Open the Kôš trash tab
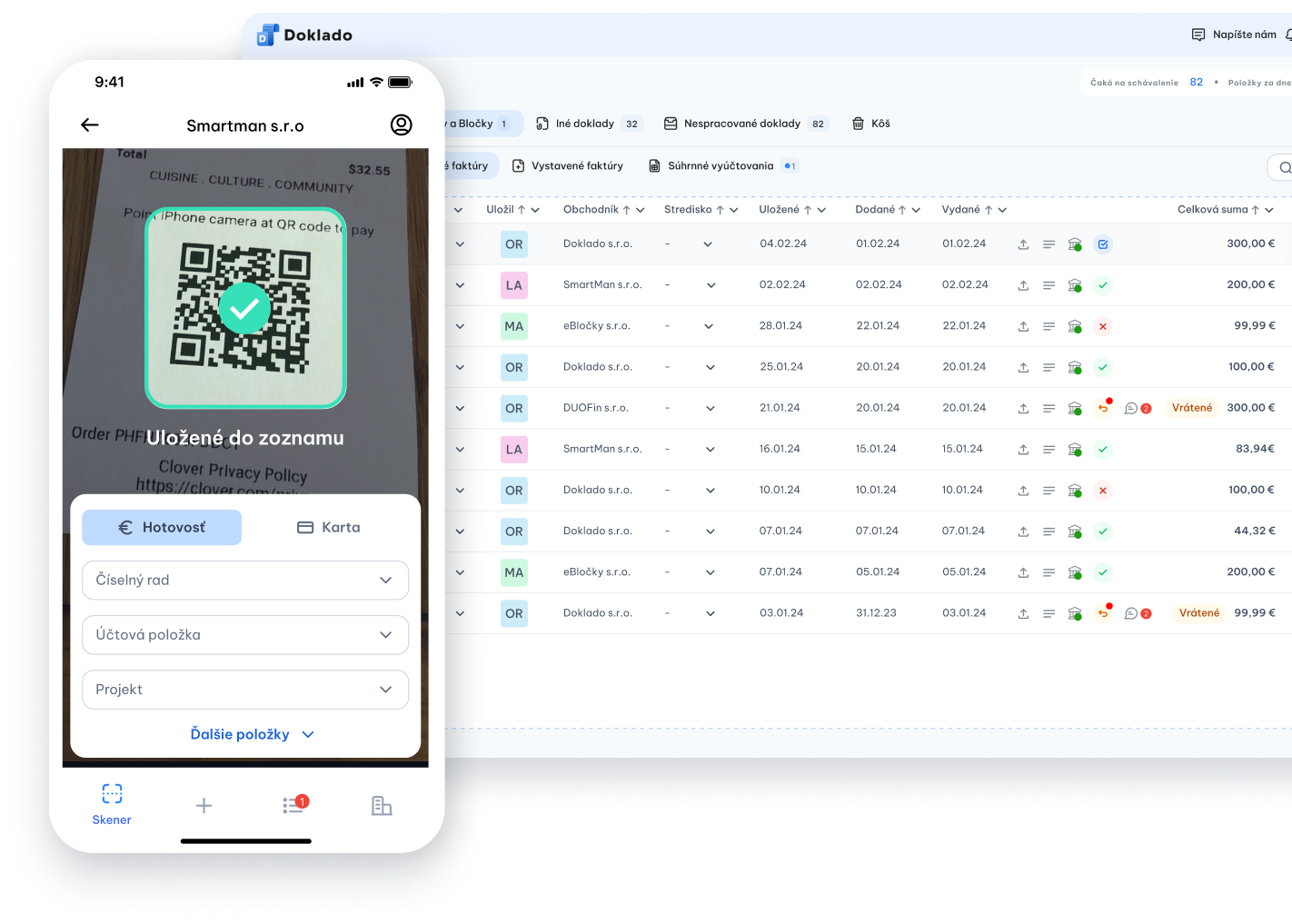 tap(870, 124)
